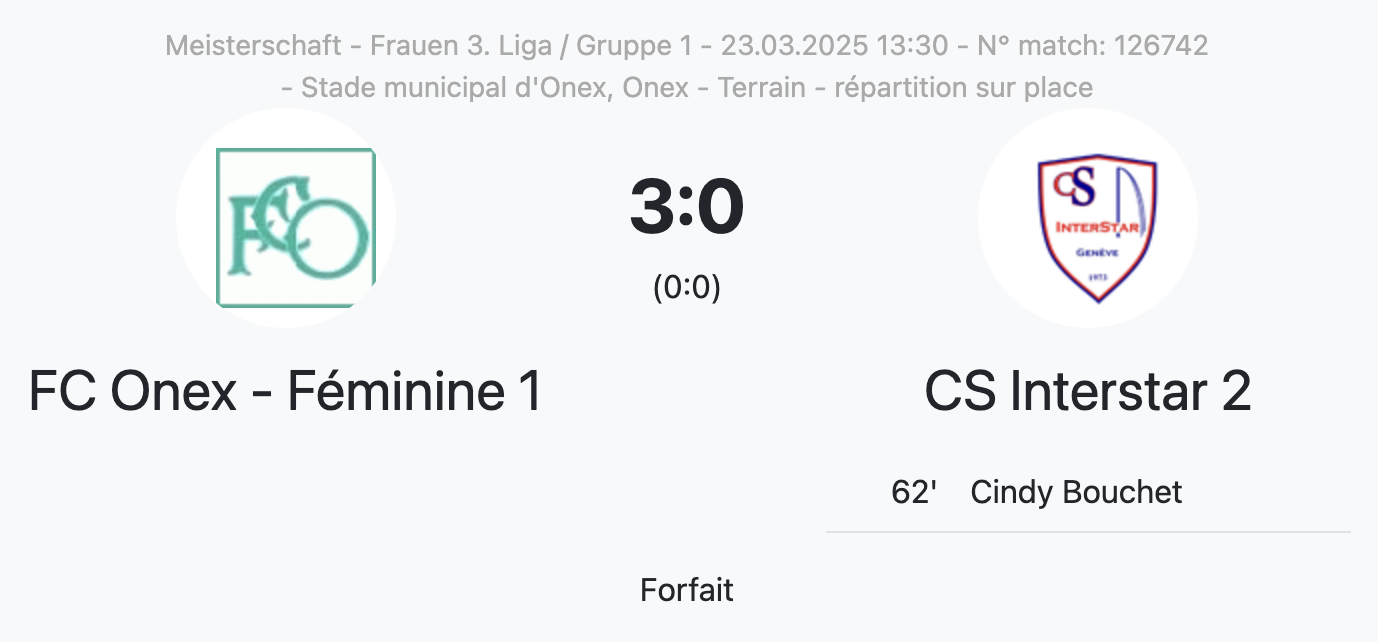1378x642 pixels.
Task: Click the Forfait label
Action: tap(687, 590)
